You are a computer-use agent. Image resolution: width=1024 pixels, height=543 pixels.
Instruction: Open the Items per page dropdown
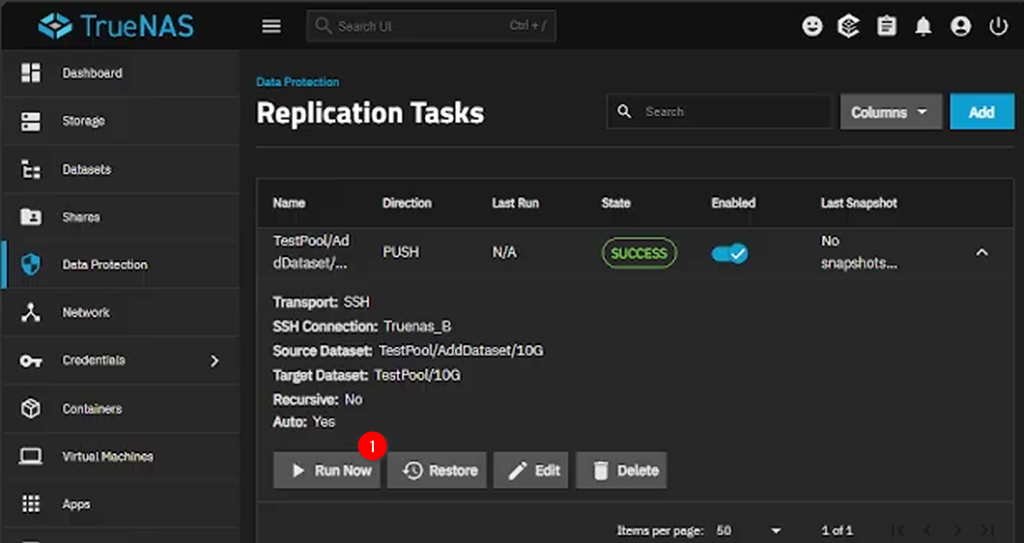coord(750,530)
